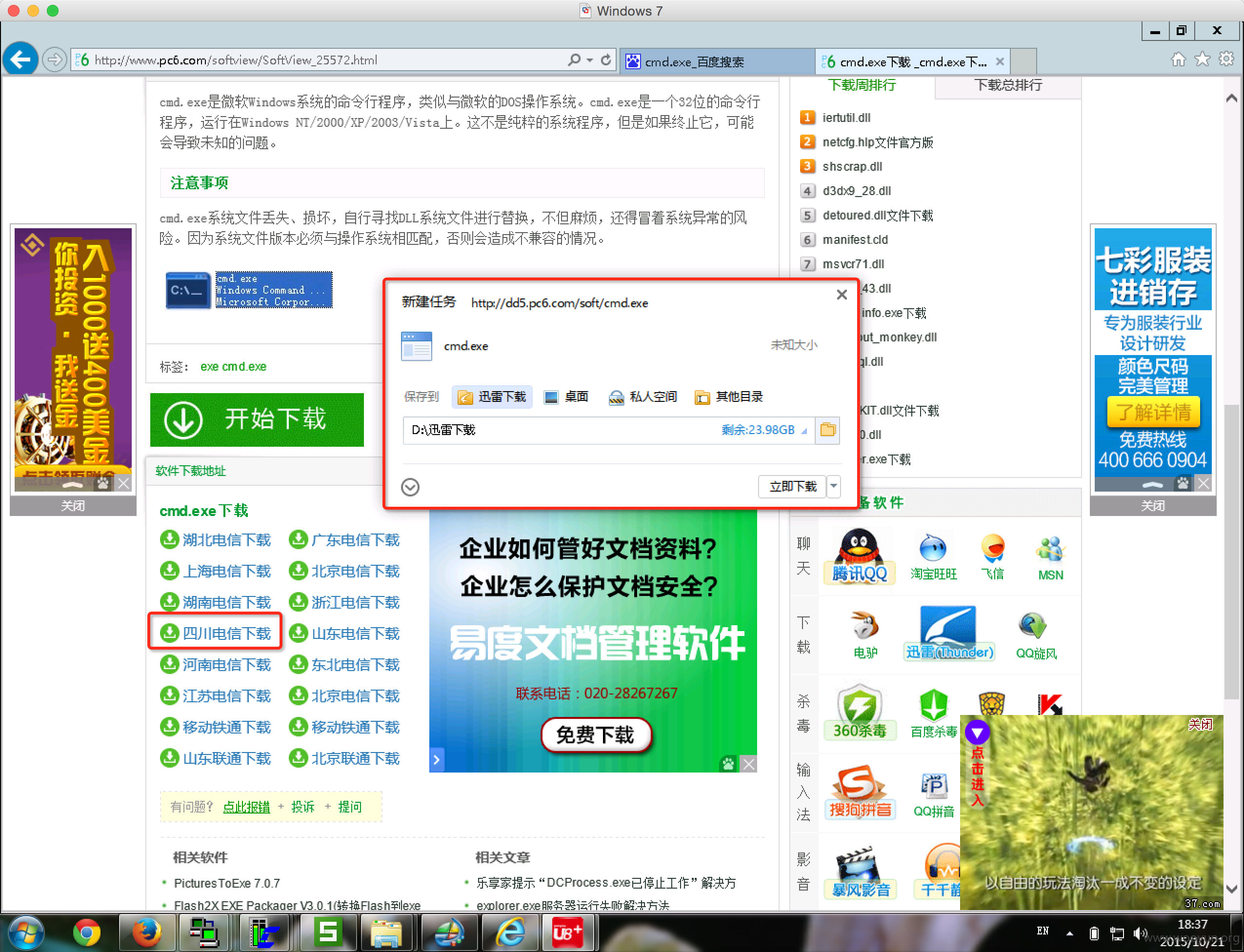Close the 新建任务 download dialog
1244x952 pixels.
pos(842,295)
